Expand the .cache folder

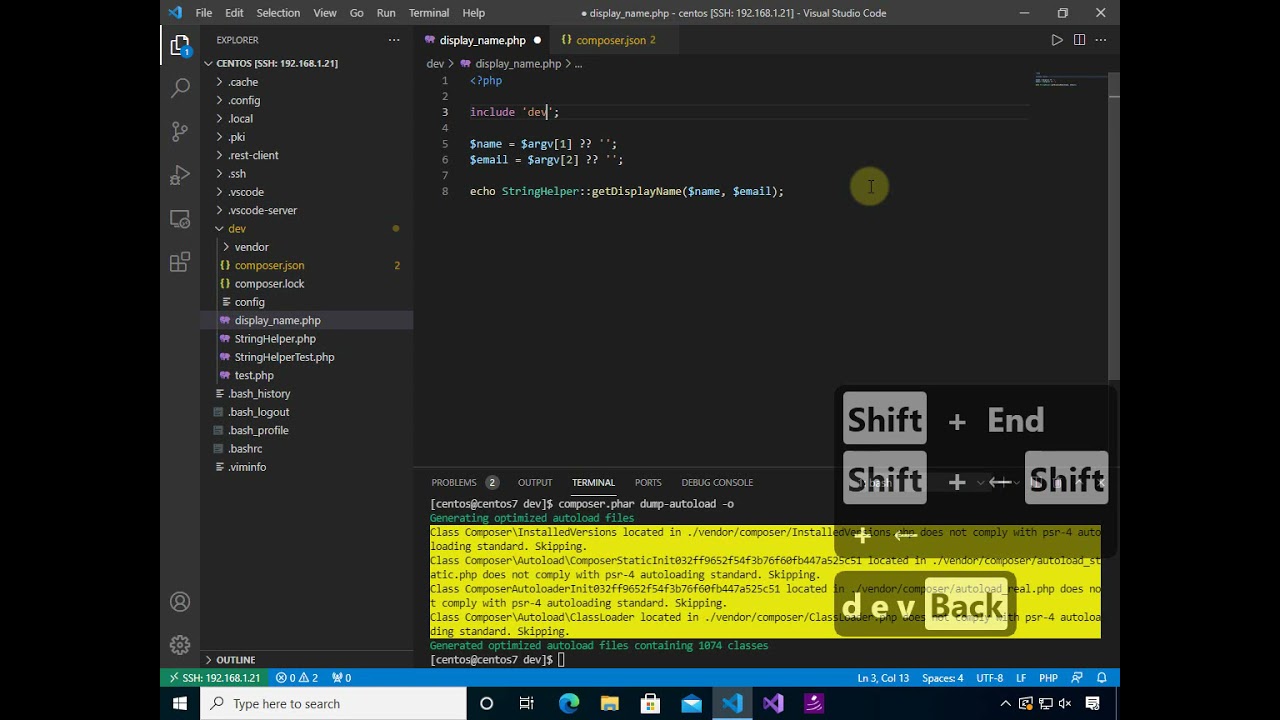[307, 82]
